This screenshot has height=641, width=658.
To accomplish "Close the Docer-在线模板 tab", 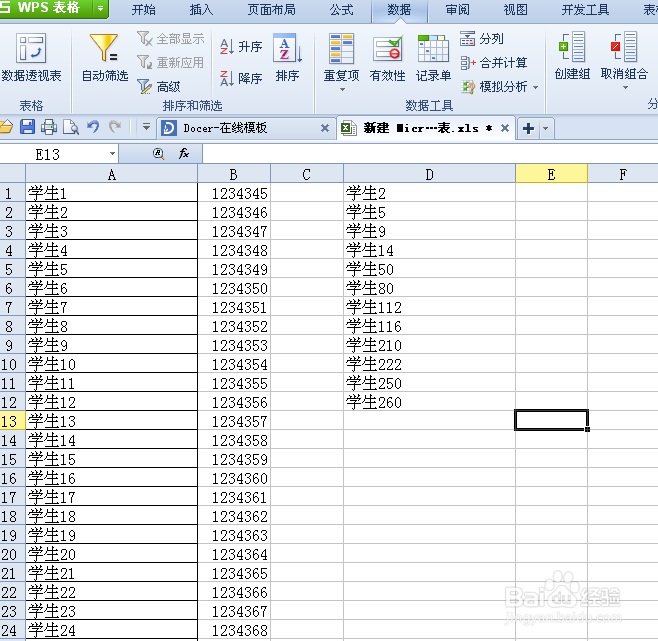I will pos(324,128).
